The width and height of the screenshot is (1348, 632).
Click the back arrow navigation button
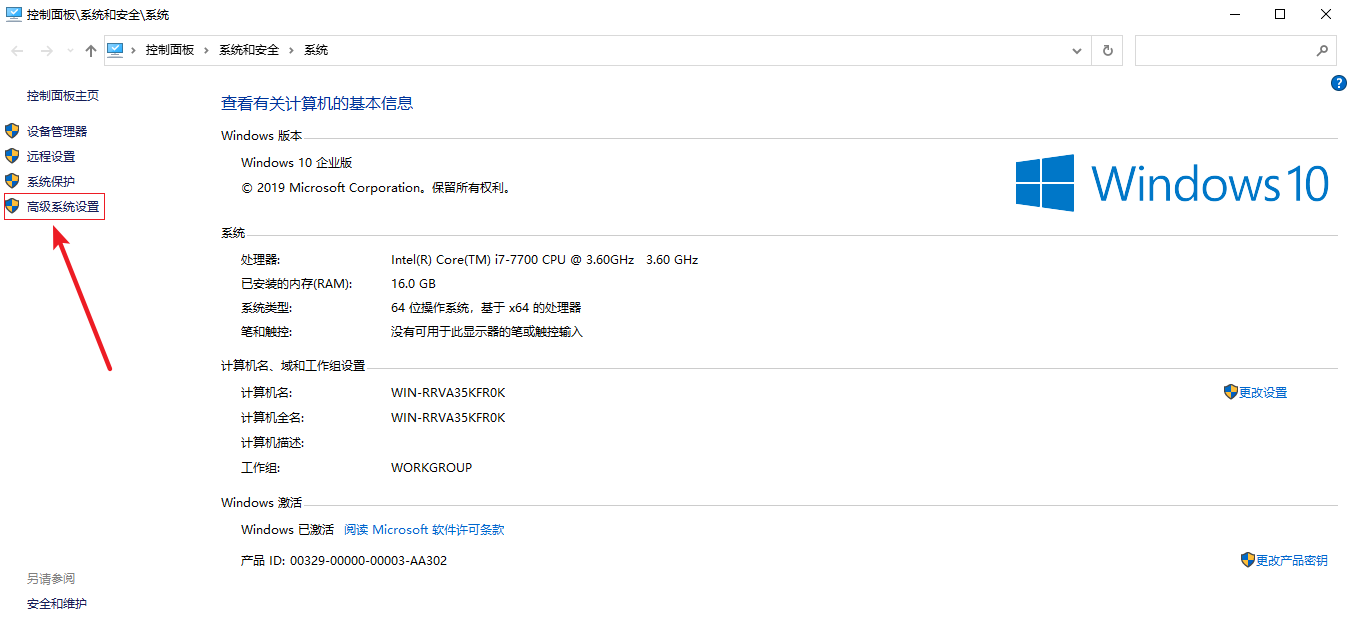tap(17, 50)
